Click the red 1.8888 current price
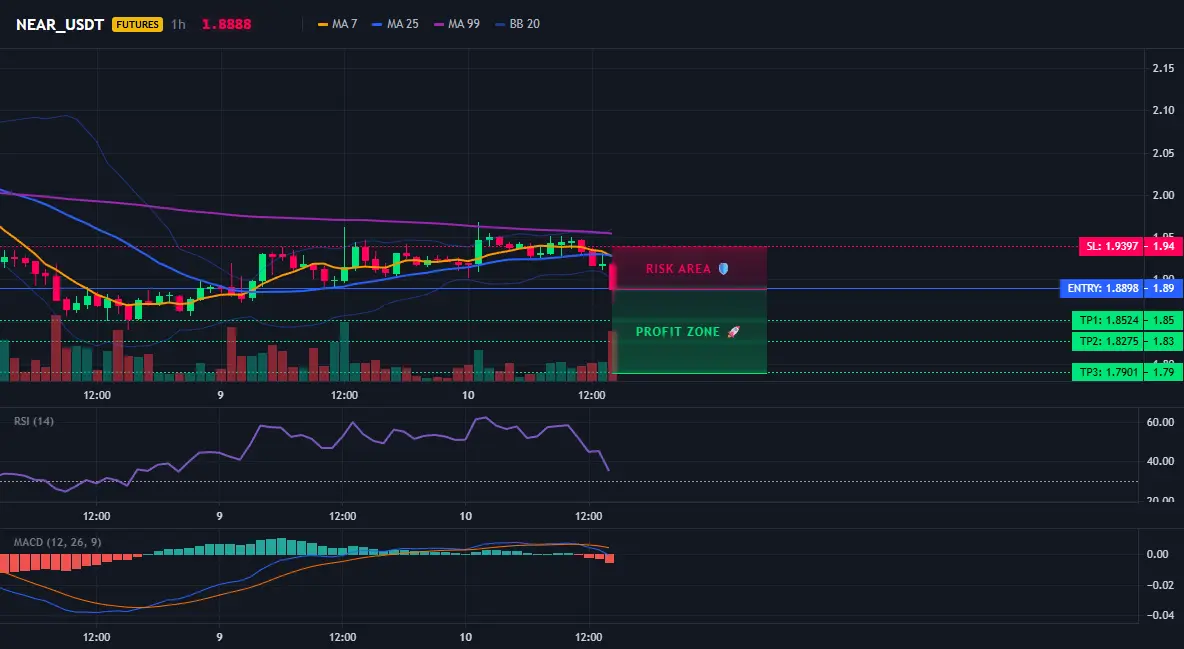 227,24
